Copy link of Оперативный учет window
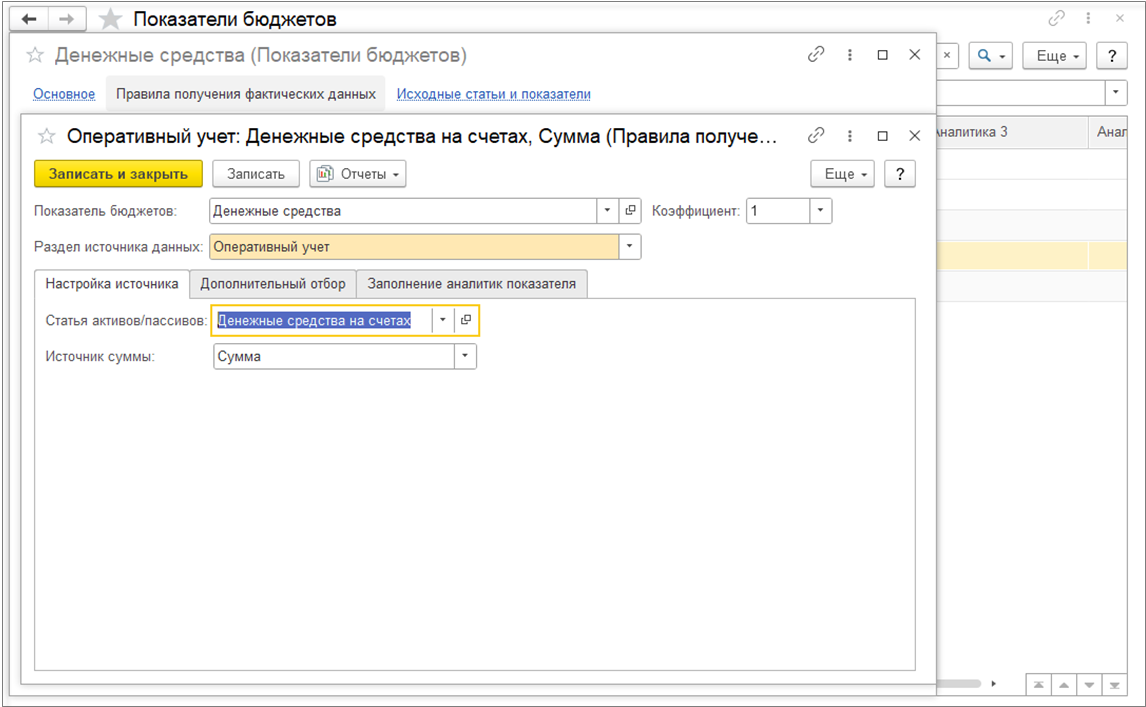1146x707 pixels. [x=816, y=135]
